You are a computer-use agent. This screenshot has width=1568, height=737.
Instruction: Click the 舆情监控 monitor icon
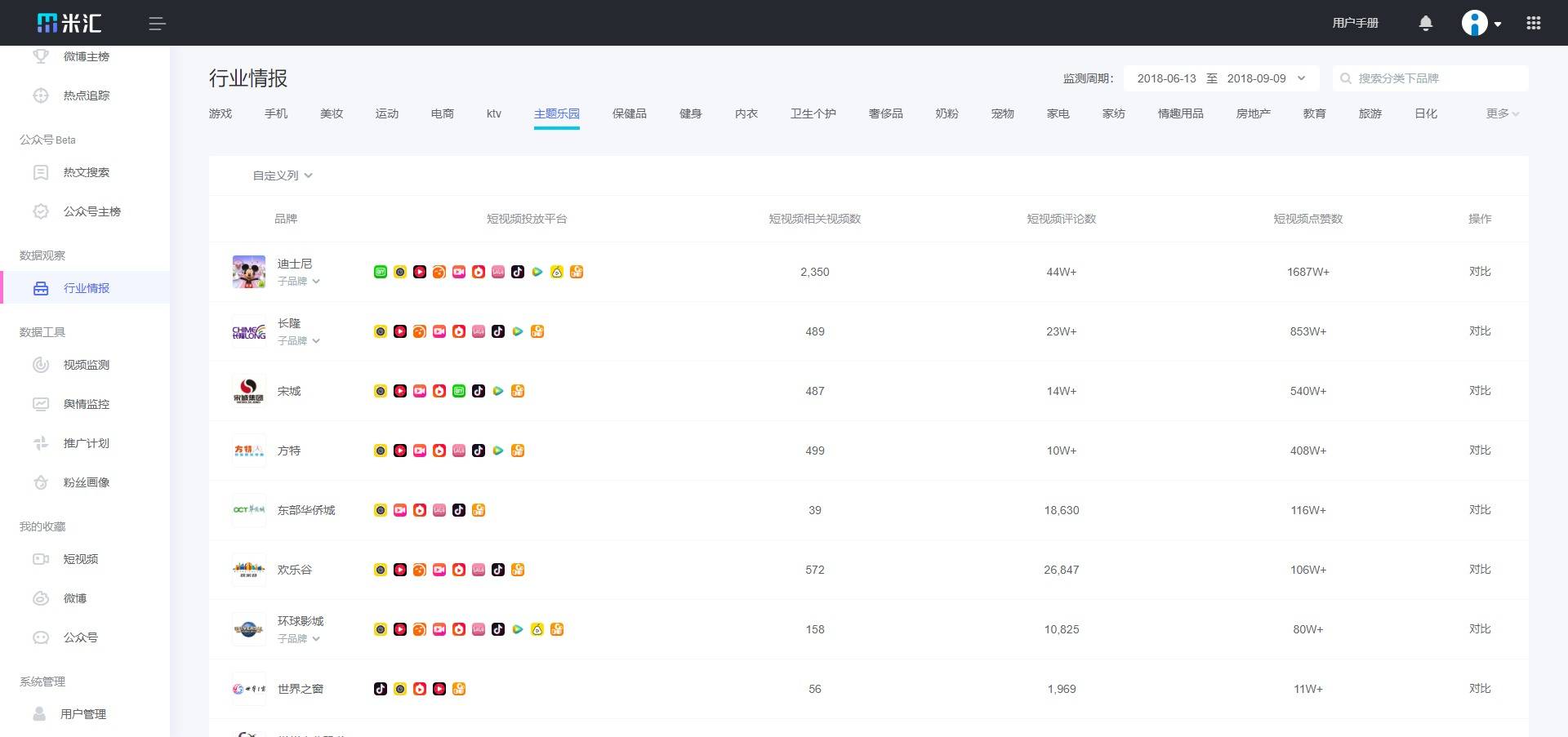click(41, 404)
